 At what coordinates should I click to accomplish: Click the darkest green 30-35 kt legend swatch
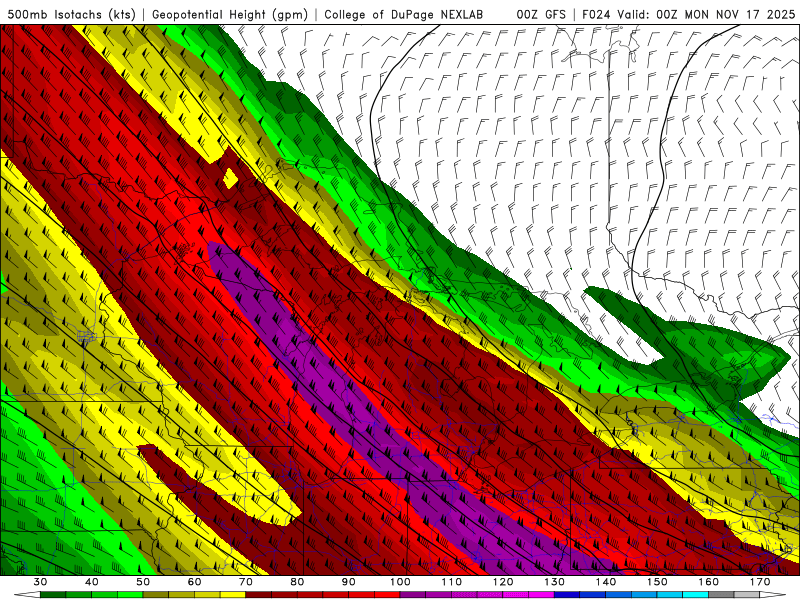click(x=53, y=595)
